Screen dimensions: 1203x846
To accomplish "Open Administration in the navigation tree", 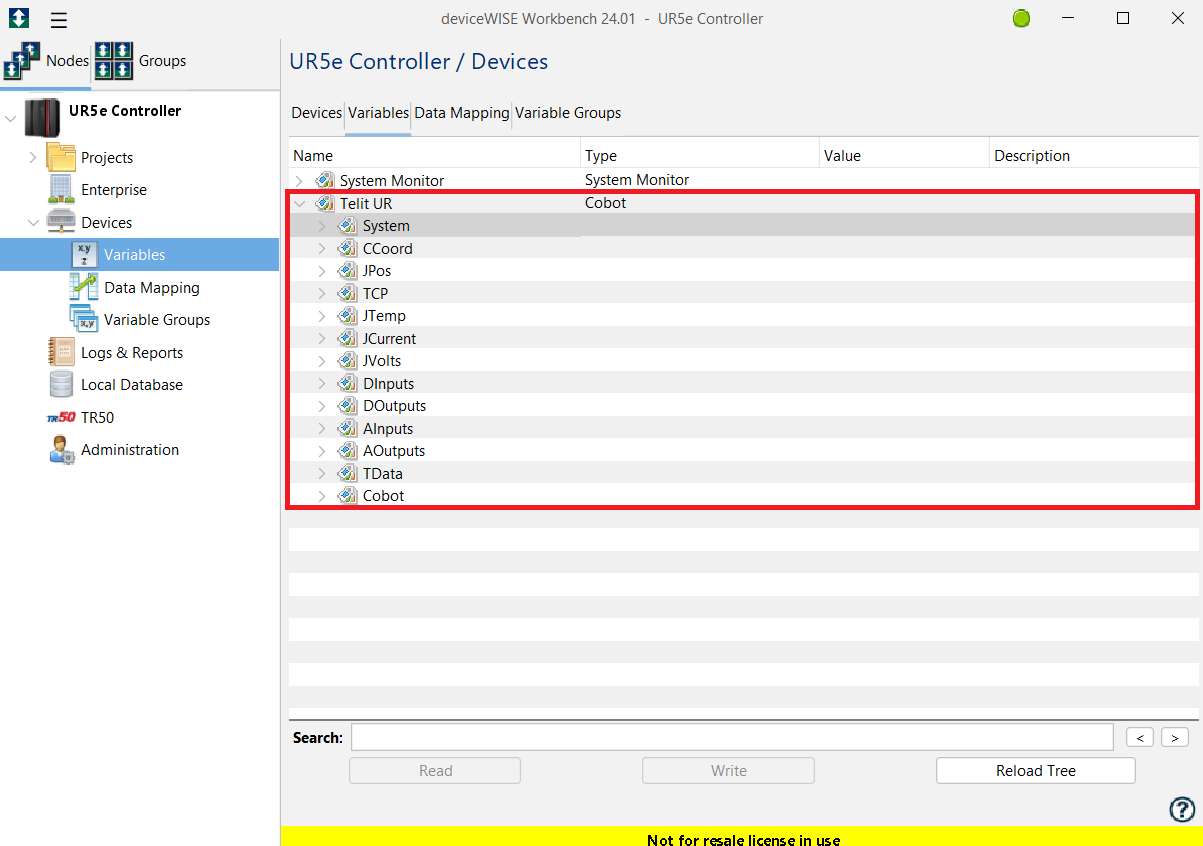I will point(130,450).
